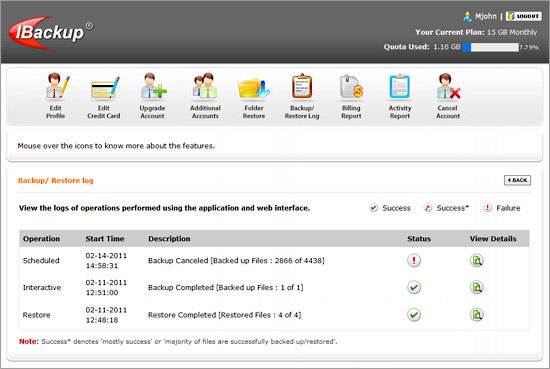Click Backup Completed description text
This screenshot has width=550, height=369.
(226, 288)
